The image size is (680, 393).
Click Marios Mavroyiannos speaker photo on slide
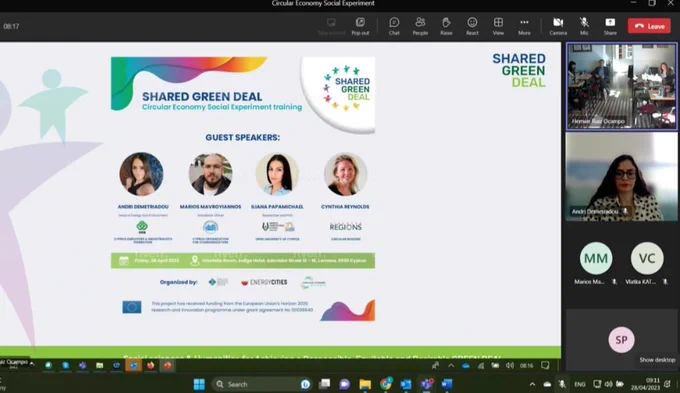[210, 174]
